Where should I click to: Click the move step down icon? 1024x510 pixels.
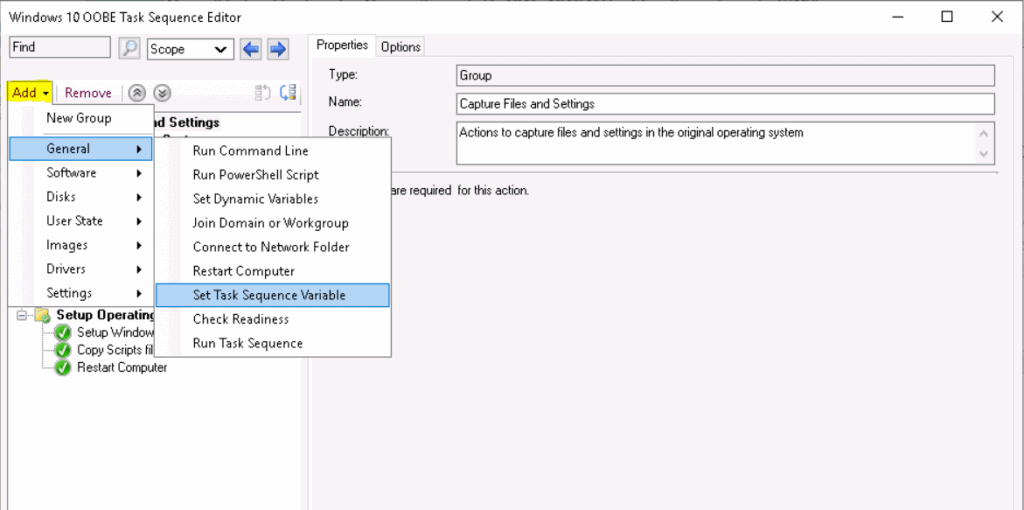(x=162, y=93)
